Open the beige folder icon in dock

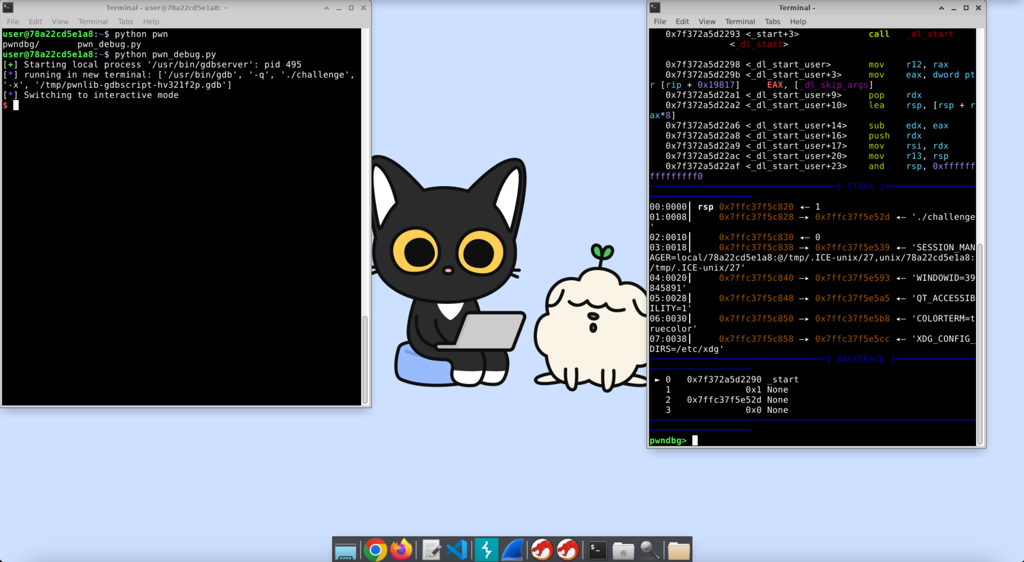click(679, 551)
